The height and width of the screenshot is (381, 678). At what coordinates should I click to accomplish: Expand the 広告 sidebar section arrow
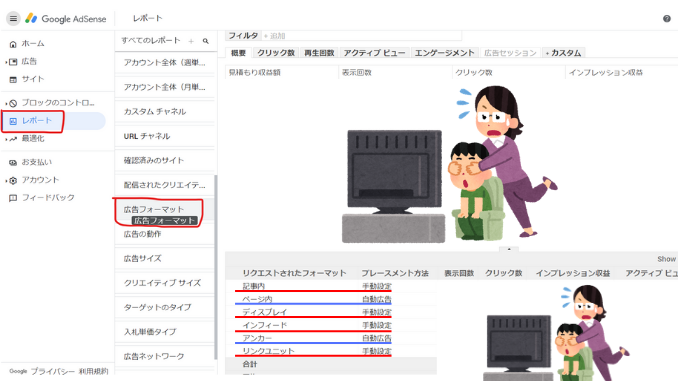pos(6,62)
